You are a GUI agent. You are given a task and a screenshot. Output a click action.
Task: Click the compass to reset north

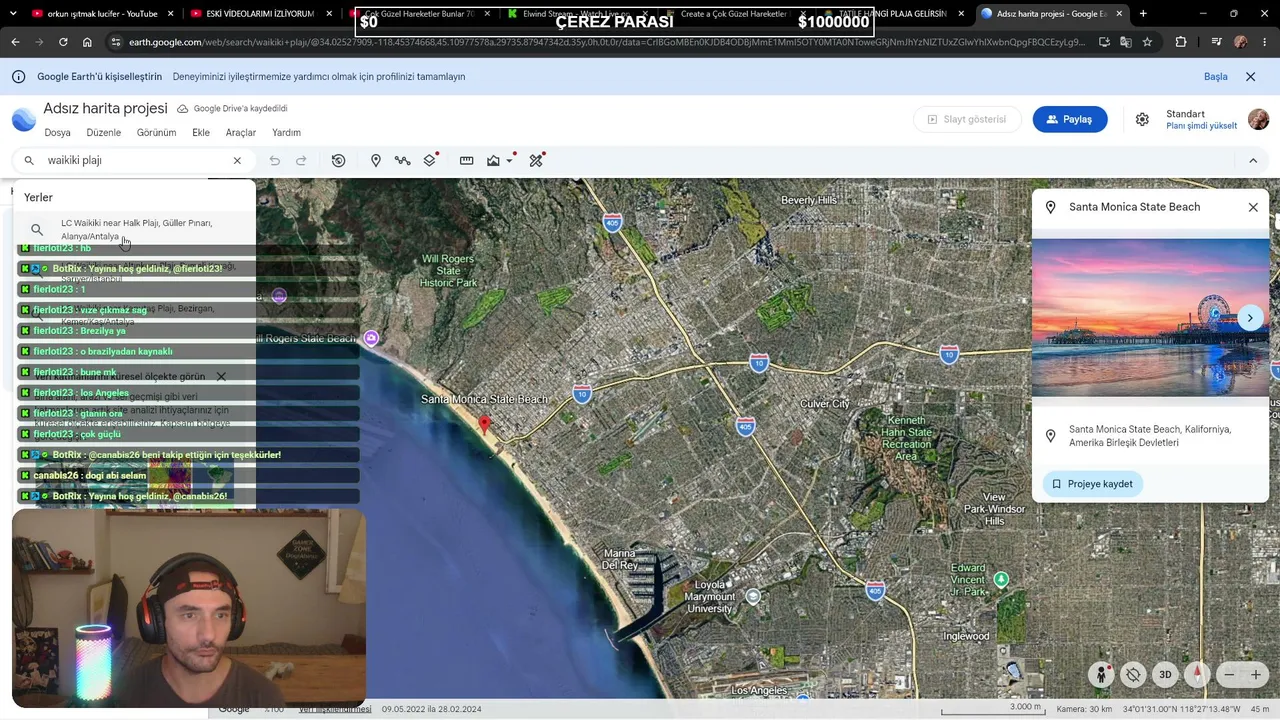tap(1197, 674)
